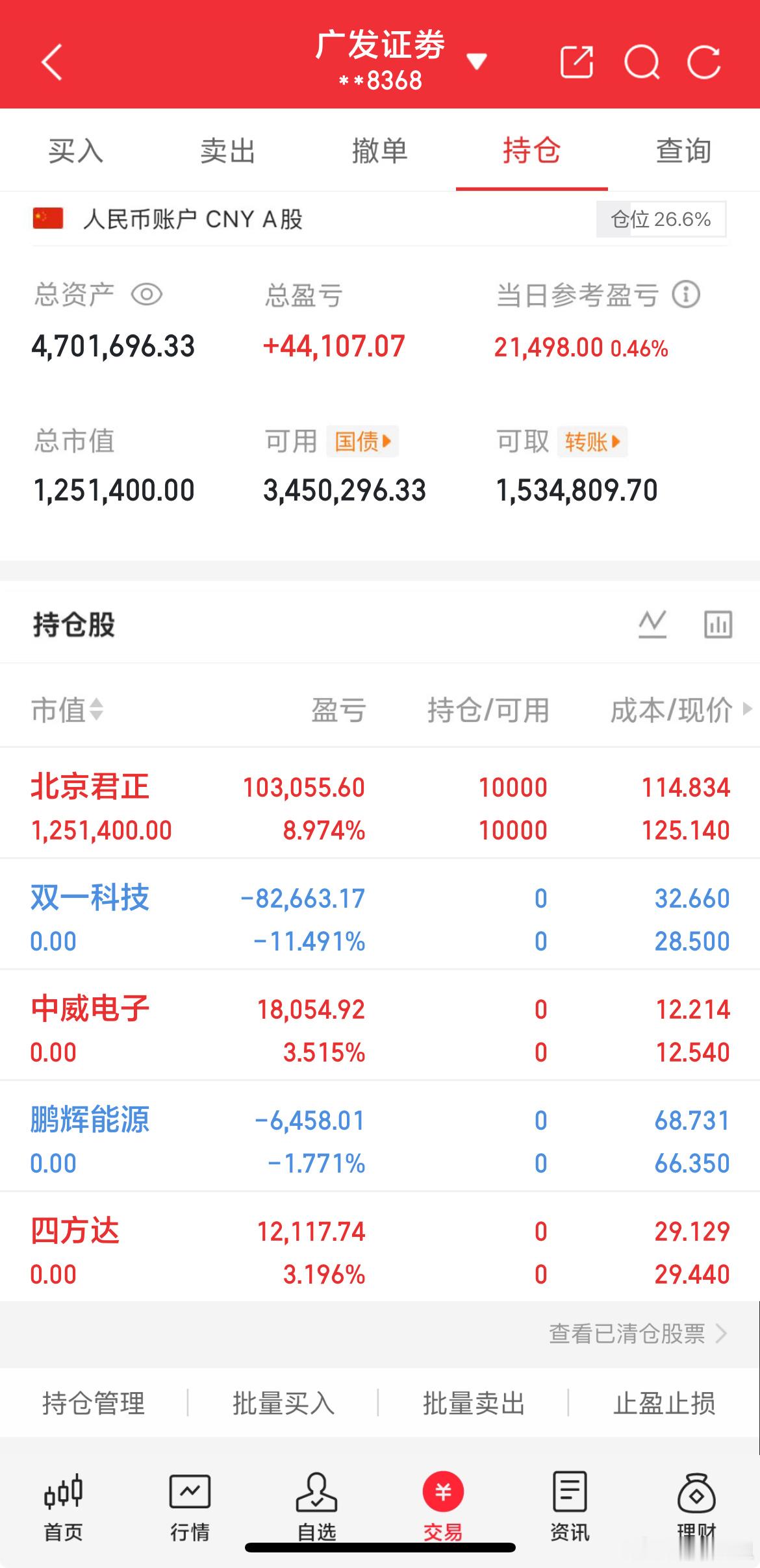Tap 北京君正 profit 103,055.60
The image size is (760, 1568).
pos(304,788)
